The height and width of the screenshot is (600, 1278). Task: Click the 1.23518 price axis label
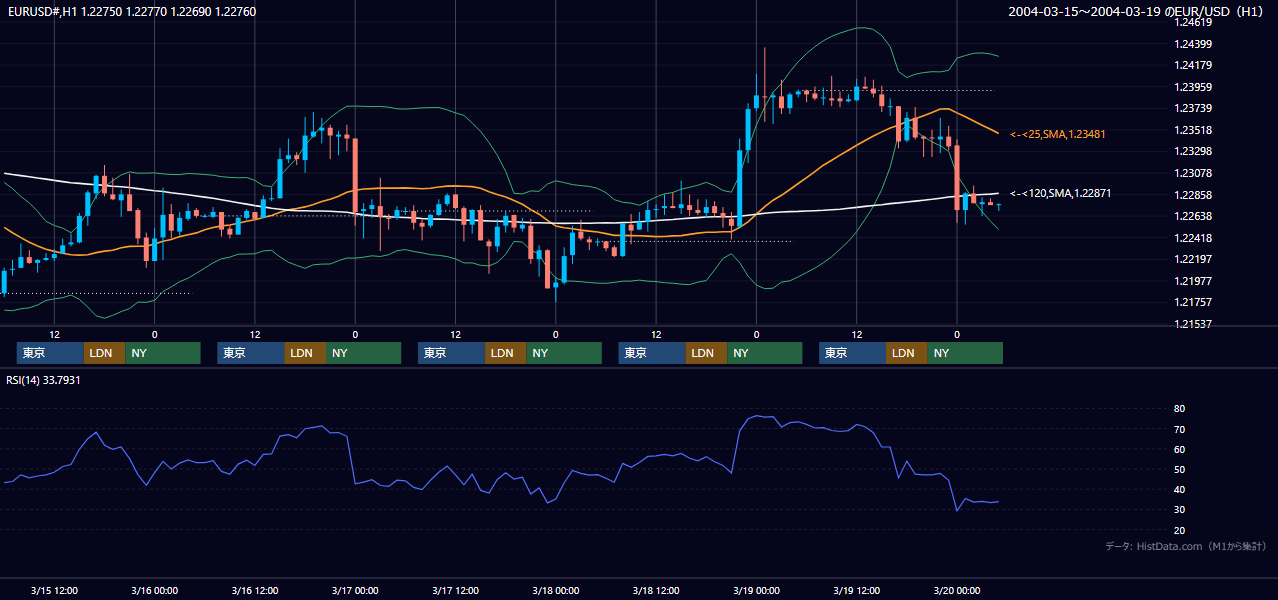coord(1194,130)
